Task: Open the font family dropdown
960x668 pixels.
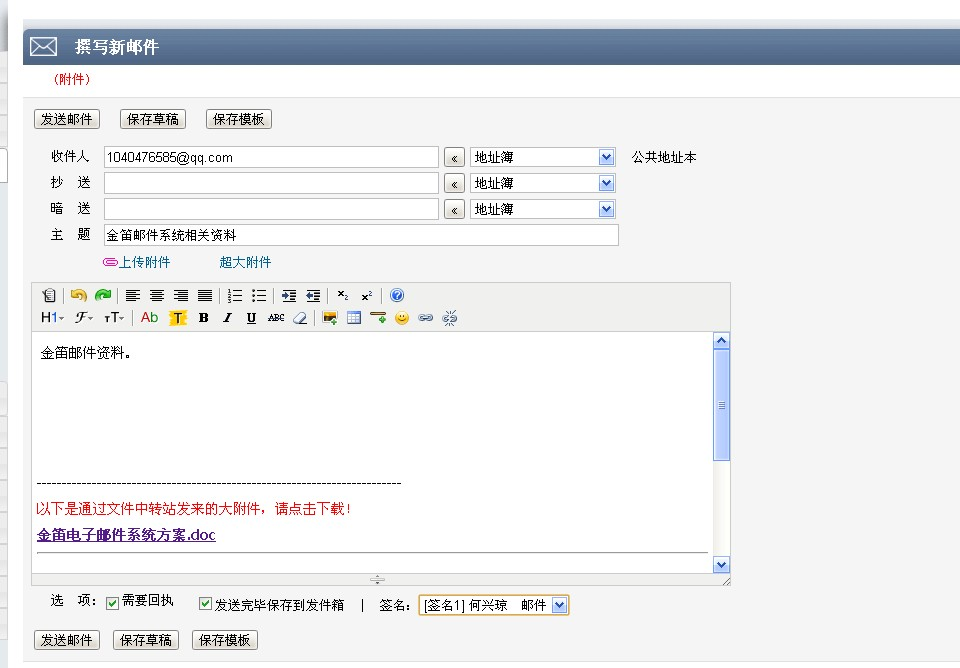Action: point(84,318)
